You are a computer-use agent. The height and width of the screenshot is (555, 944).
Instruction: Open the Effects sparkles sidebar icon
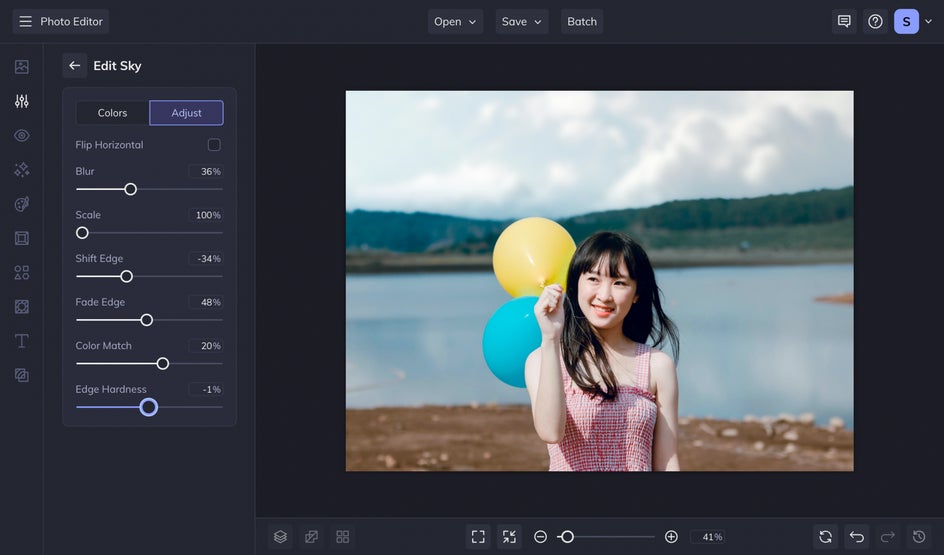pos(22,170)
